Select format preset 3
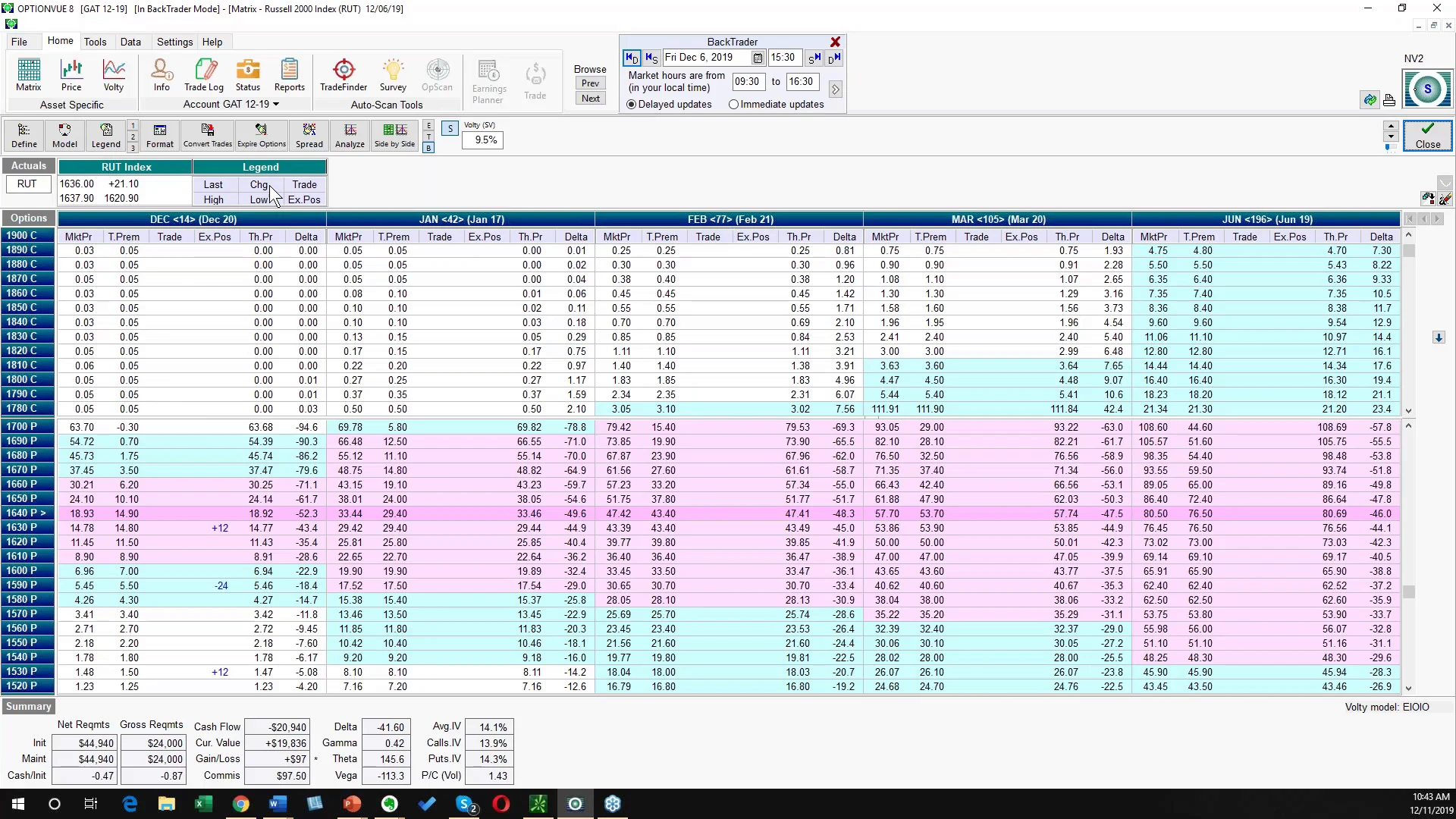This screenshot has height=819, width=1456. pyautogui.click(x=133, y=148)
